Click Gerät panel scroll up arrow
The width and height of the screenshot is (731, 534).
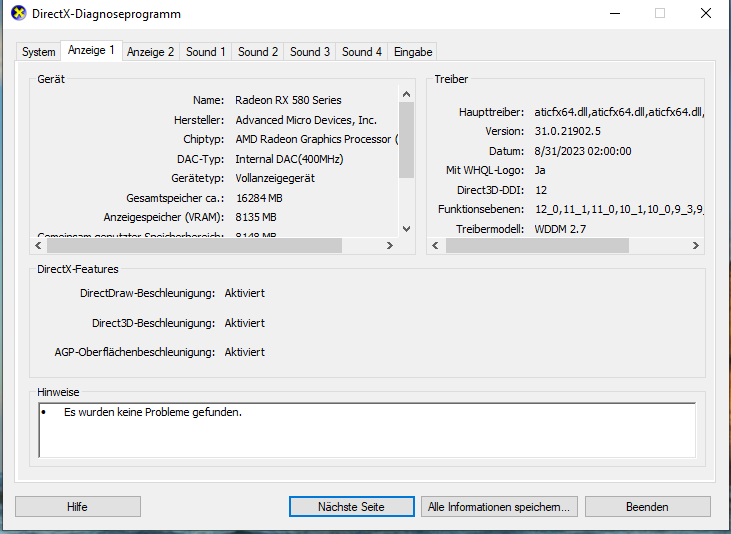pyautogui.click(x=407, y=94)
